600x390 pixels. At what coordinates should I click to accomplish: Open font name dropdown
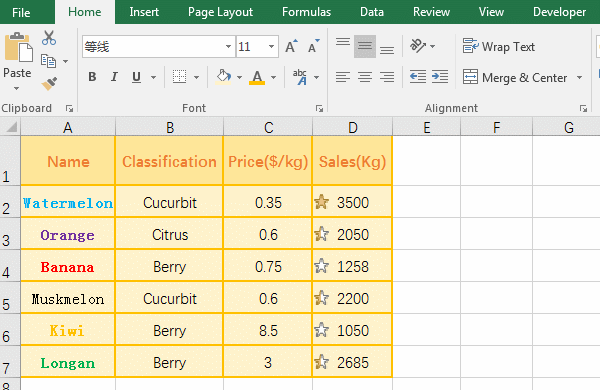(228, 47)
